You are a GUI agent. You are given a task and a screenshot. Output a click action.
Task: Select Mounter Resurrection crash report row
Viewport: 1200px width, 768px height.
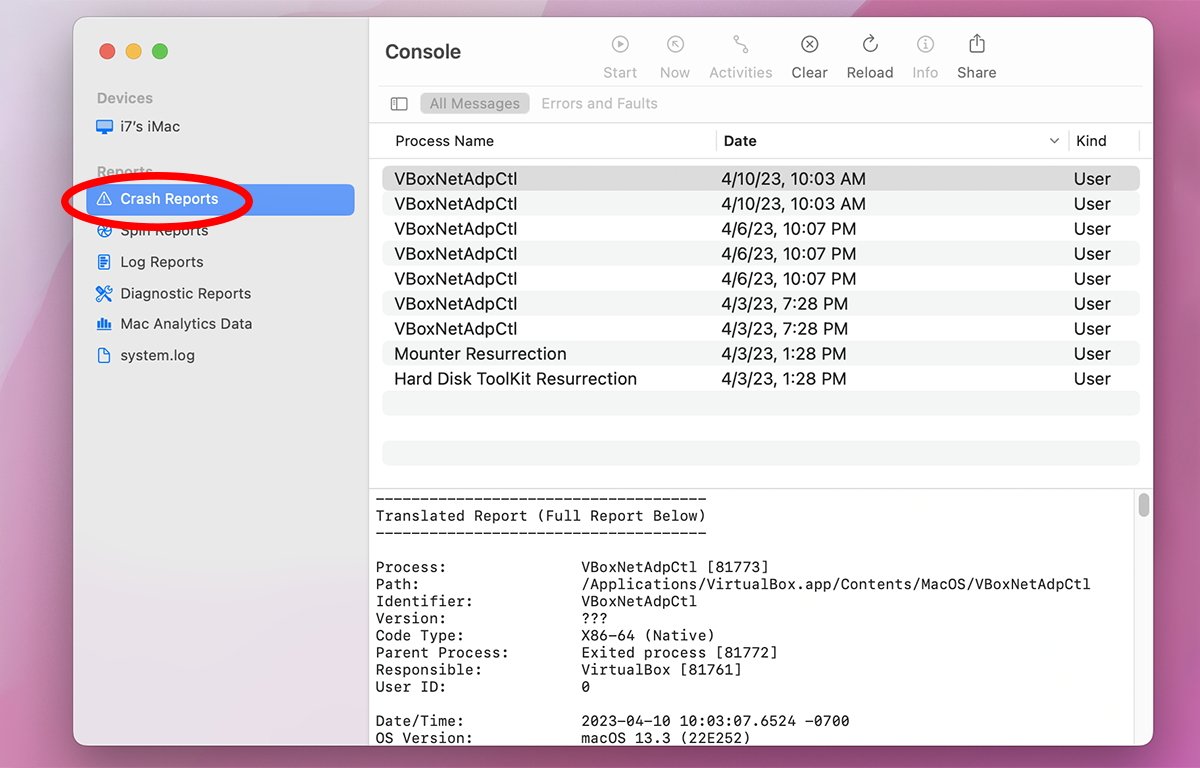pos(761,354)
